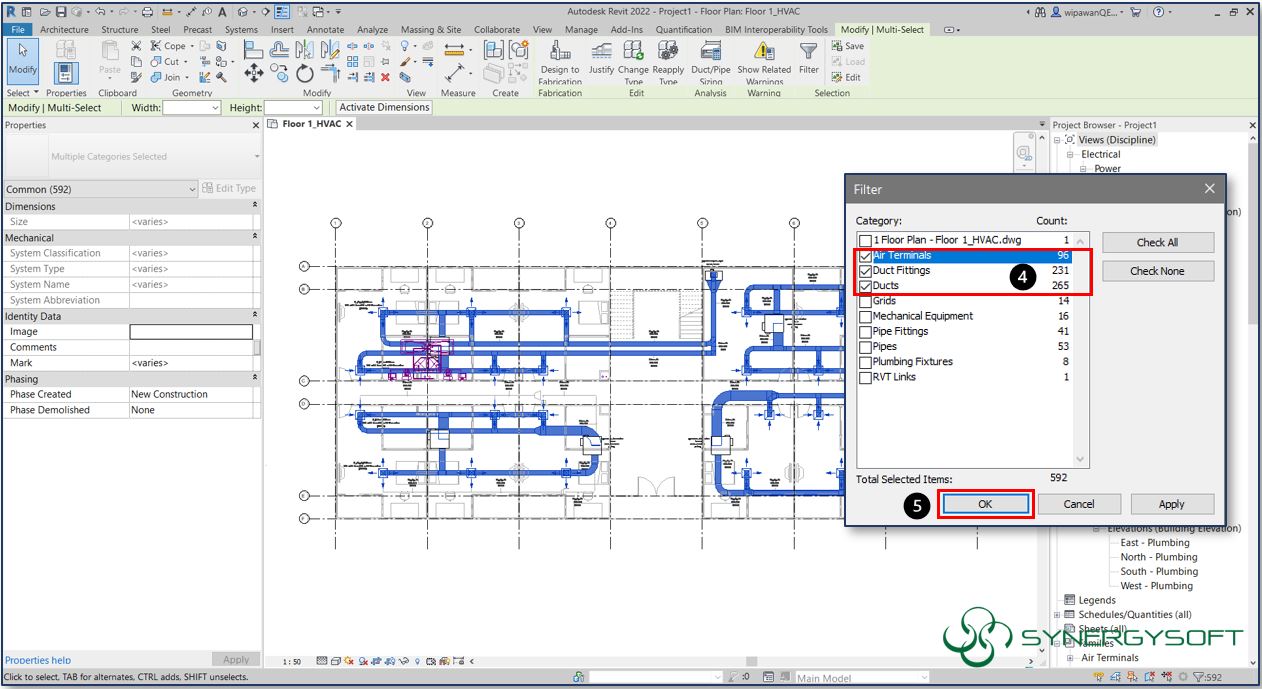1262x689 pixels.
Task: Open the Duct/Pipe Sizing tool
Action: pyautogui.click(x=711, y=62)
